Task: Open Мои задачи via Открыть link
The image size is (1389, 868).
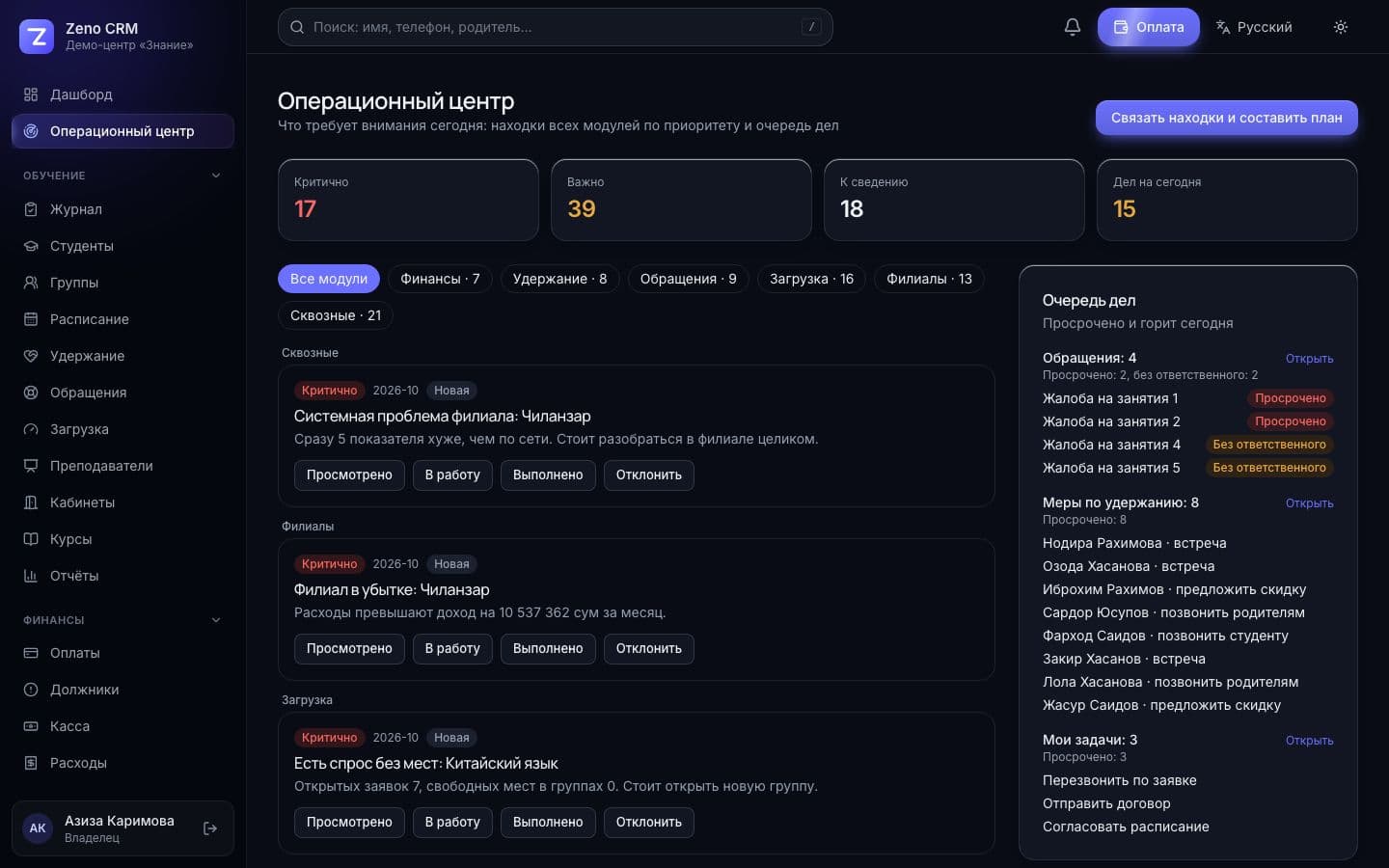Action: [1309, 741]
